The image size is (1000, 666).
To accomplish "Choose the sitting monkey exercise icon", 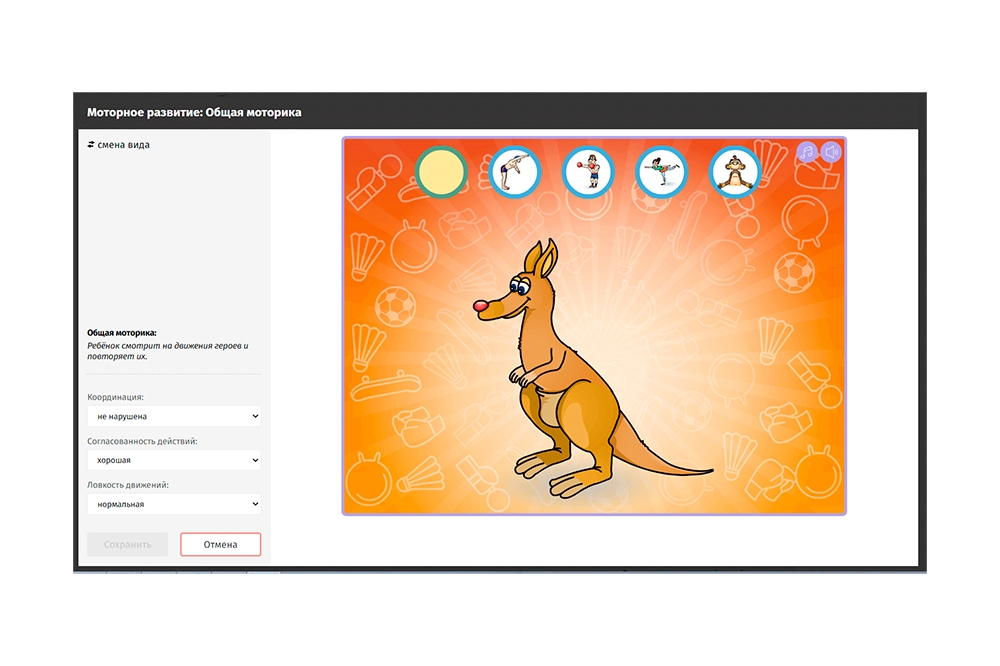I will (735, 172).
